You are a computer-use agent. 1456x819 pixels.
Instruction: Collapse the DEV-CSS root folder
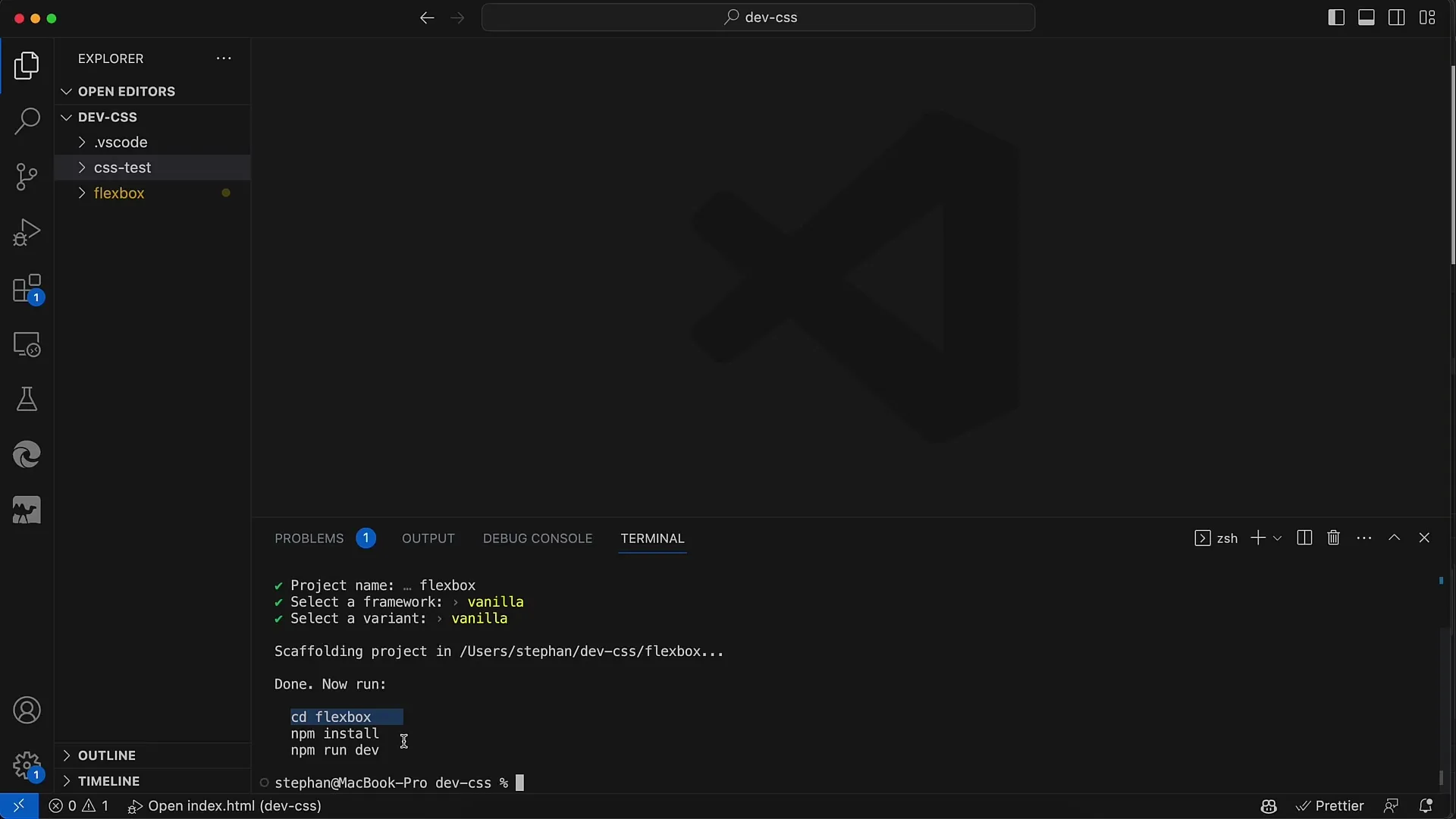(152, 117)
